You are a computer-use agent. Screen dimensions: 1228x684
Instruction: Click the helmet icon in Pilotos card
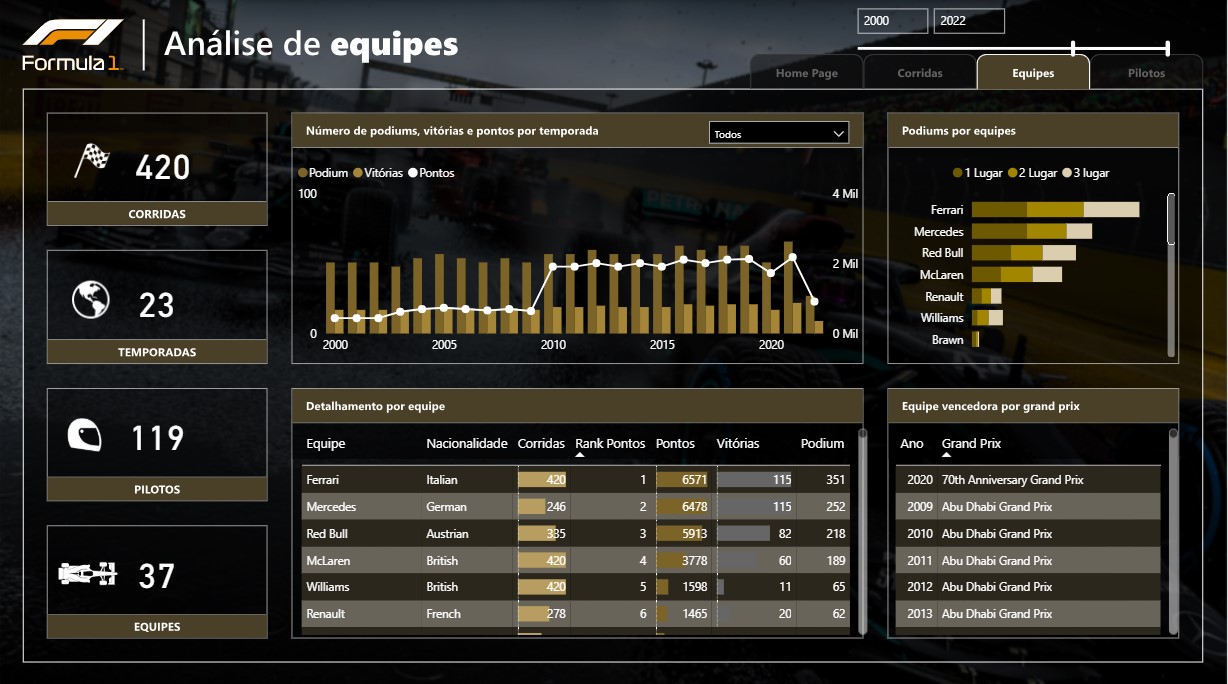(85, 436)
